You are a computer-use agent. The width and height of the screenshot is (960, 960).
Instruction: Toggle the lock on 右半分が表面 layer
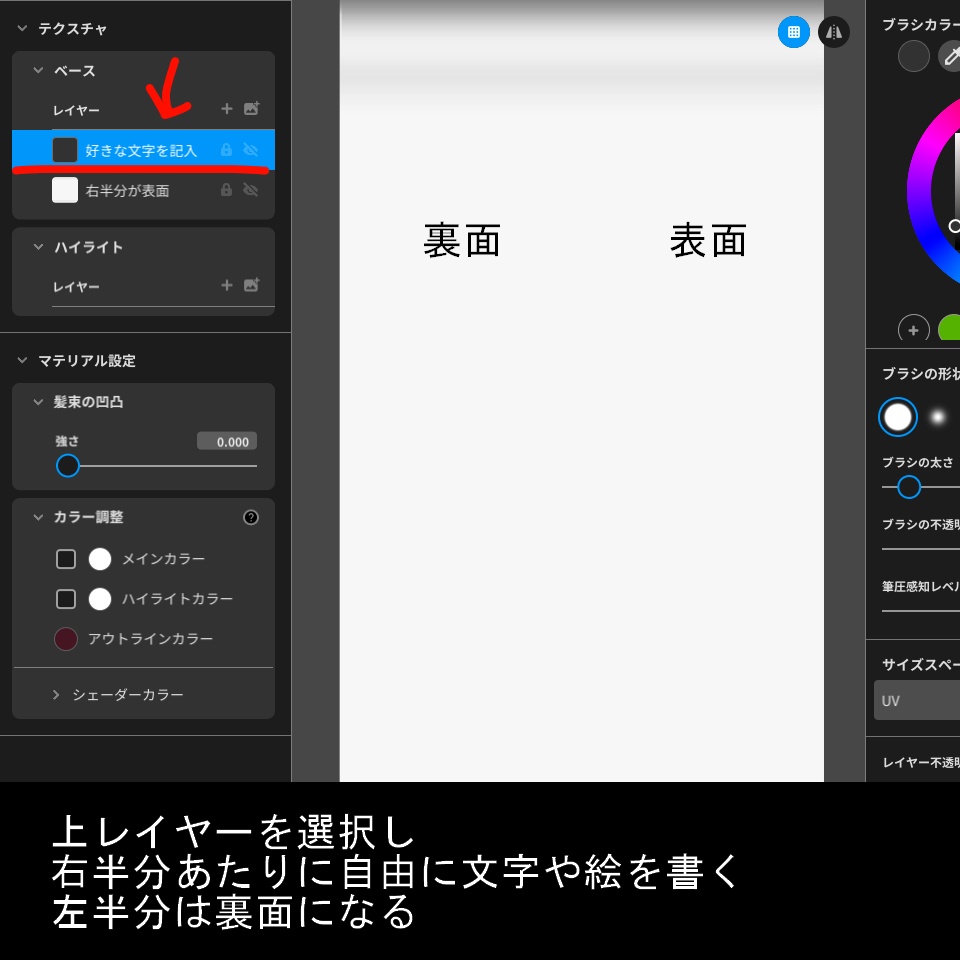point(227,190)
